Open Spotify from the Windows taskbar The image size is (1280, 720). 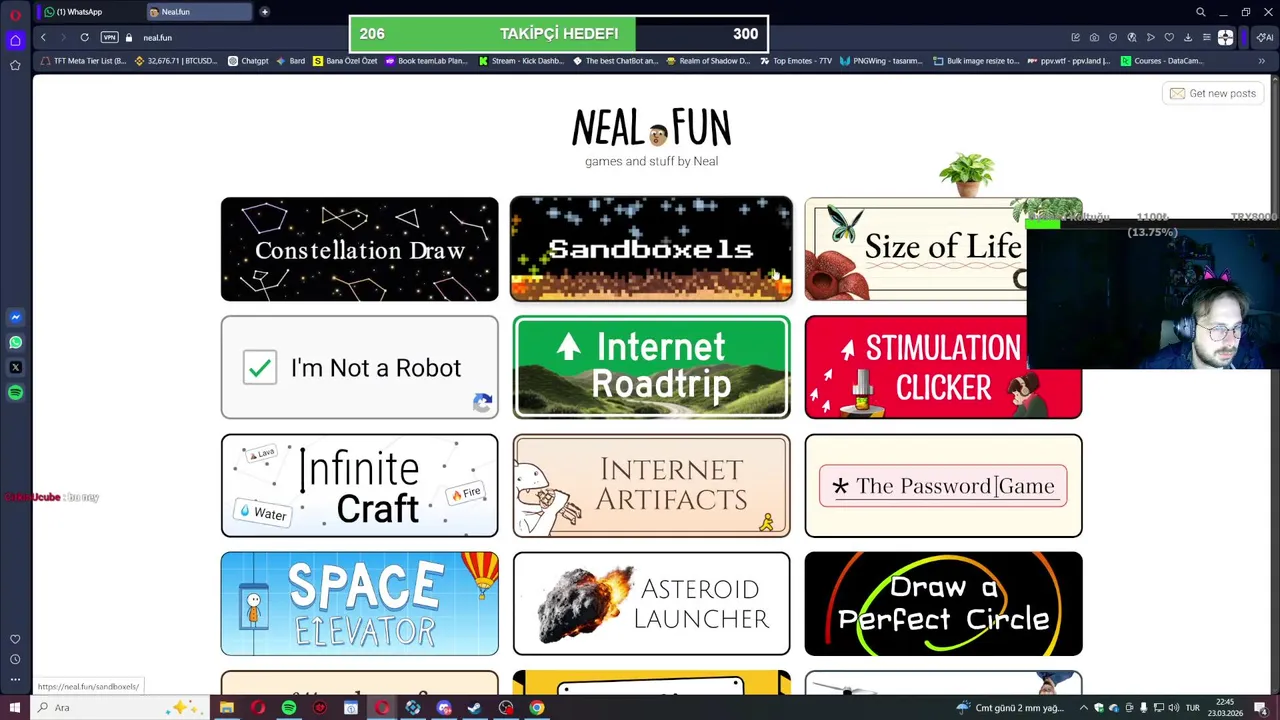[x=289, y=707]
